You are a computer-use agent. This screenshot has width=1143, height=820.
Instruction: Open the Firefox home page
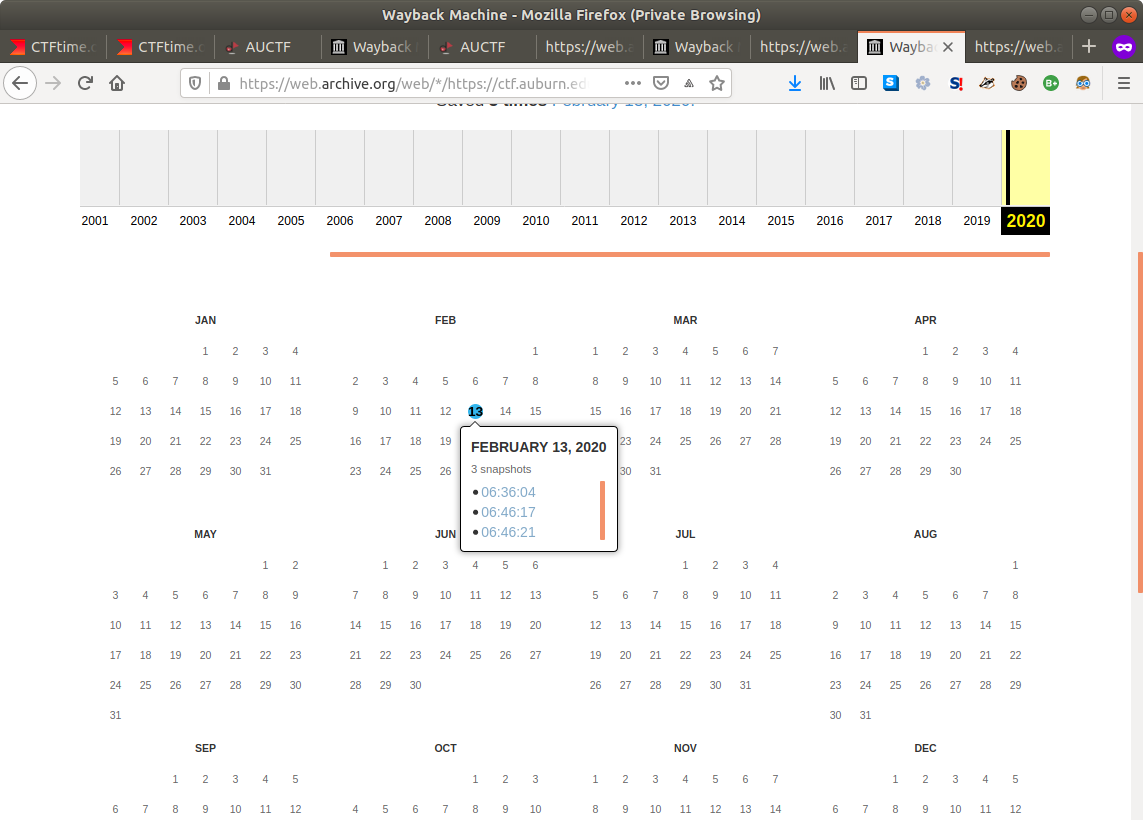117,83
